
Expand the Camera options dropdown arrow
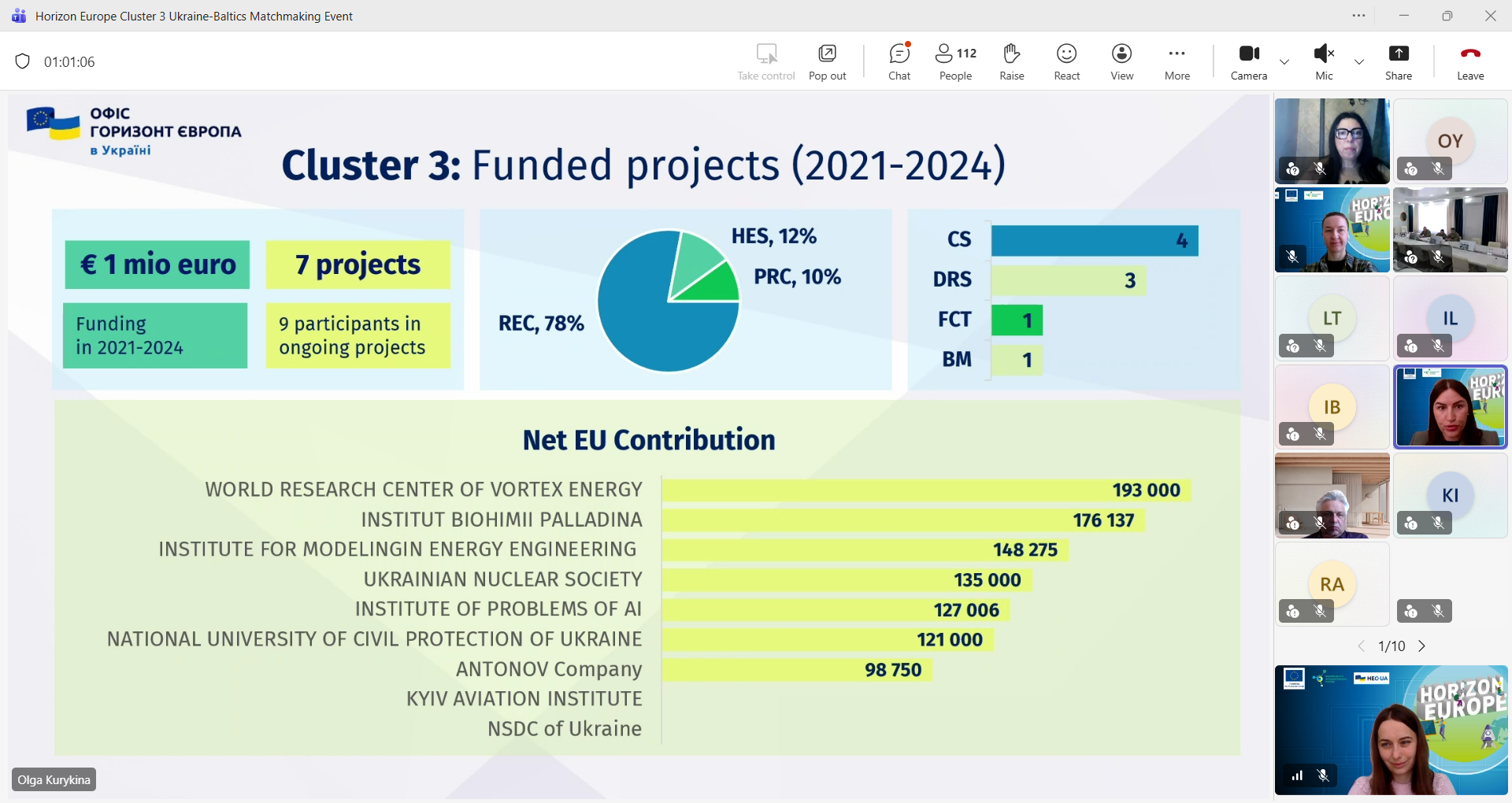point(1284,61)
